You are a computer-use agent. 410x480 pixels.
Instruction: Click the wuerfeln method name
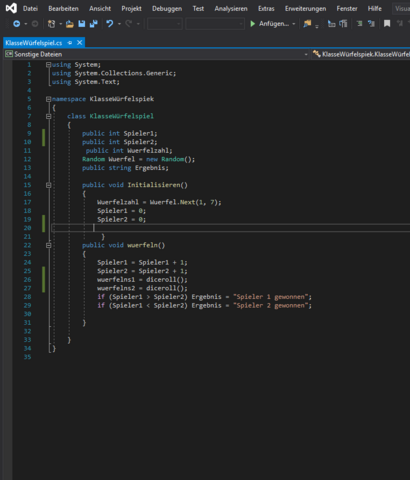pos(142,245)
